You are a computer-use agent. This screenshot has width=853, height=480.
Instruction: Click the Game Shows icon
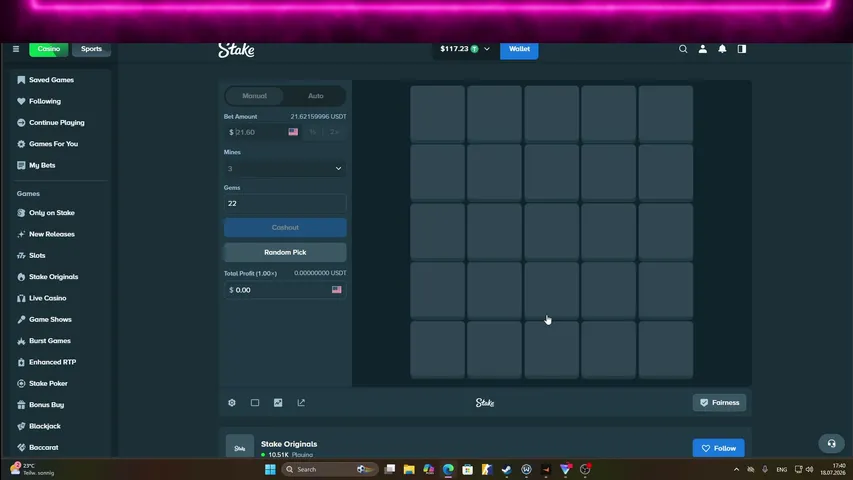pos(21,319)
